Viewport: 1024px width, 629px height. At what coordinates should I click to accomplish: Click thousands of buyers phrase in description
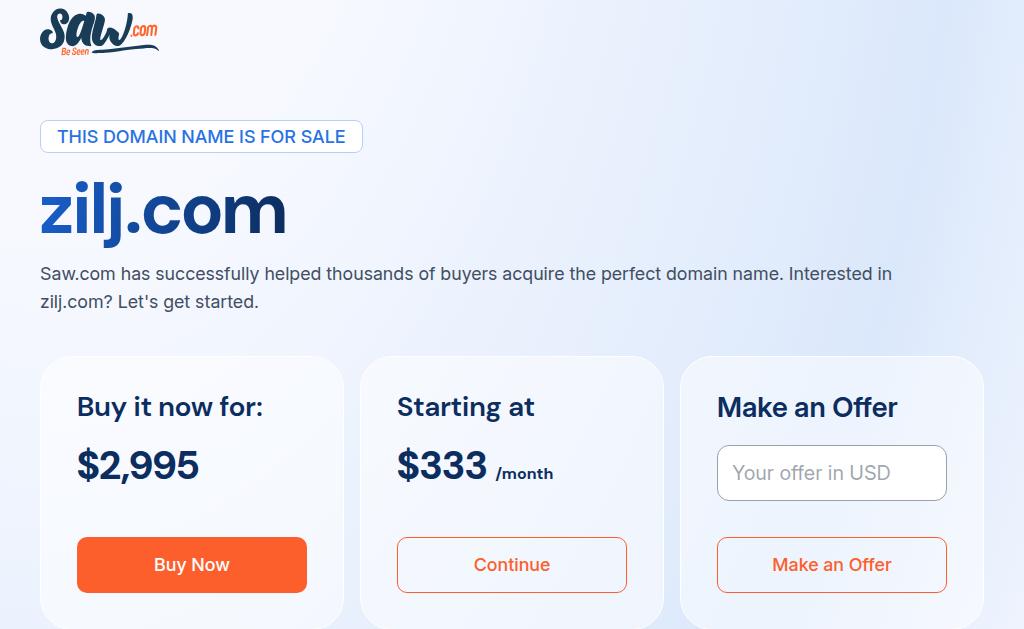411,274
